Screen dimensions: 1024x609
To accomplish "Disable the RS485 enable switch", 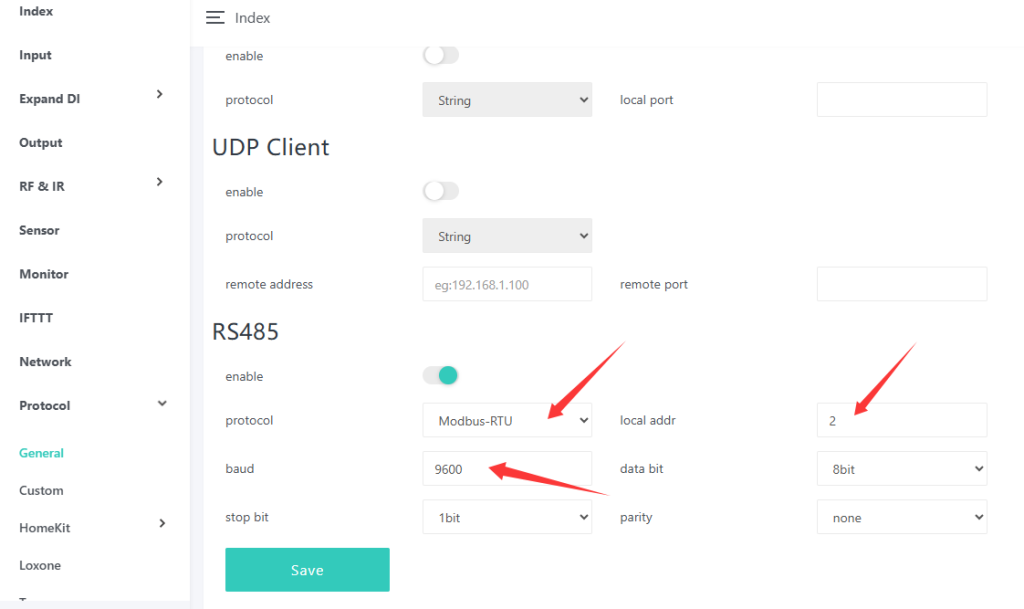I will [x=441, y=375].
